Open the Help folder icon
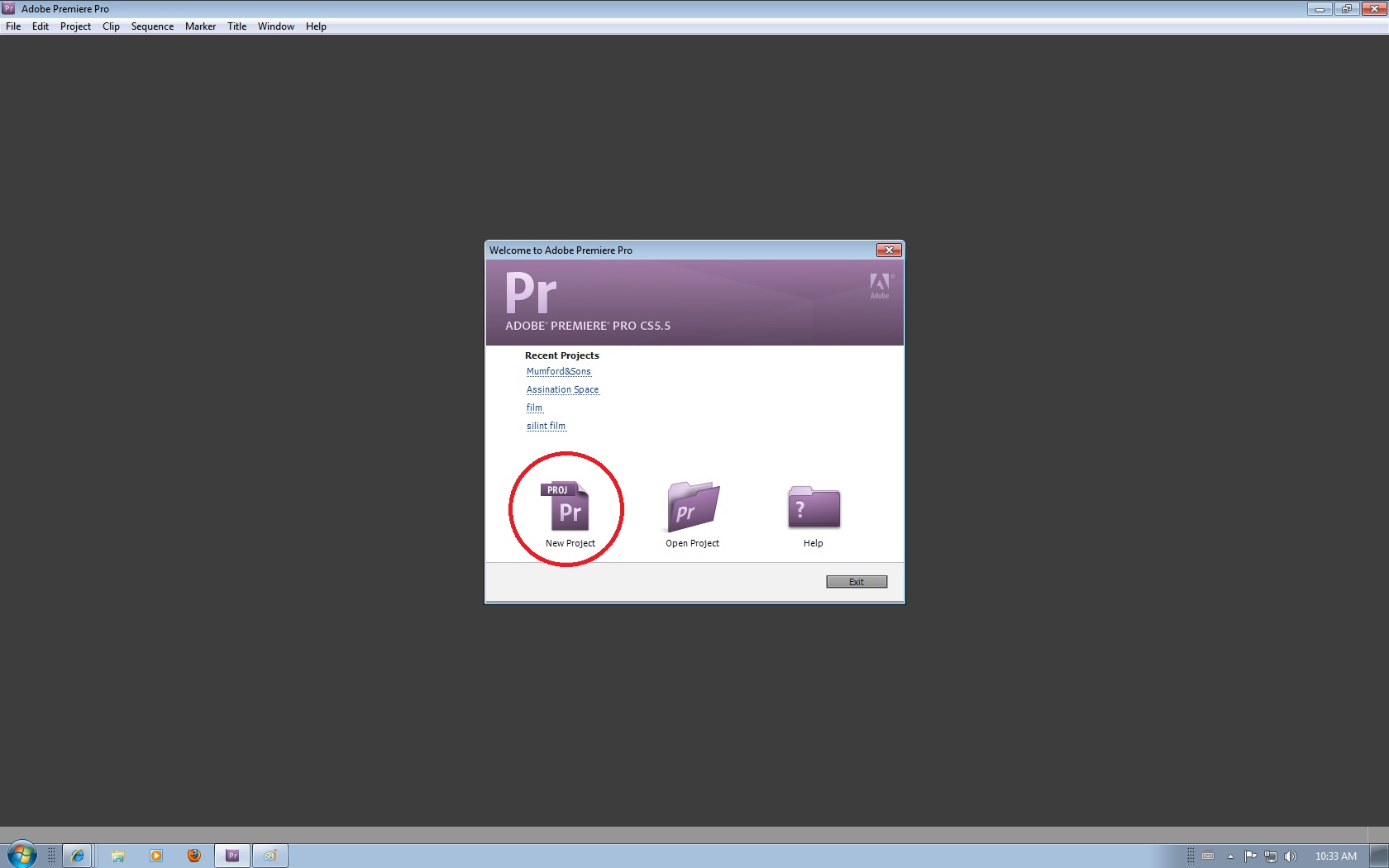Screen dimensions: 1389x868 click(x=814, y=507)
